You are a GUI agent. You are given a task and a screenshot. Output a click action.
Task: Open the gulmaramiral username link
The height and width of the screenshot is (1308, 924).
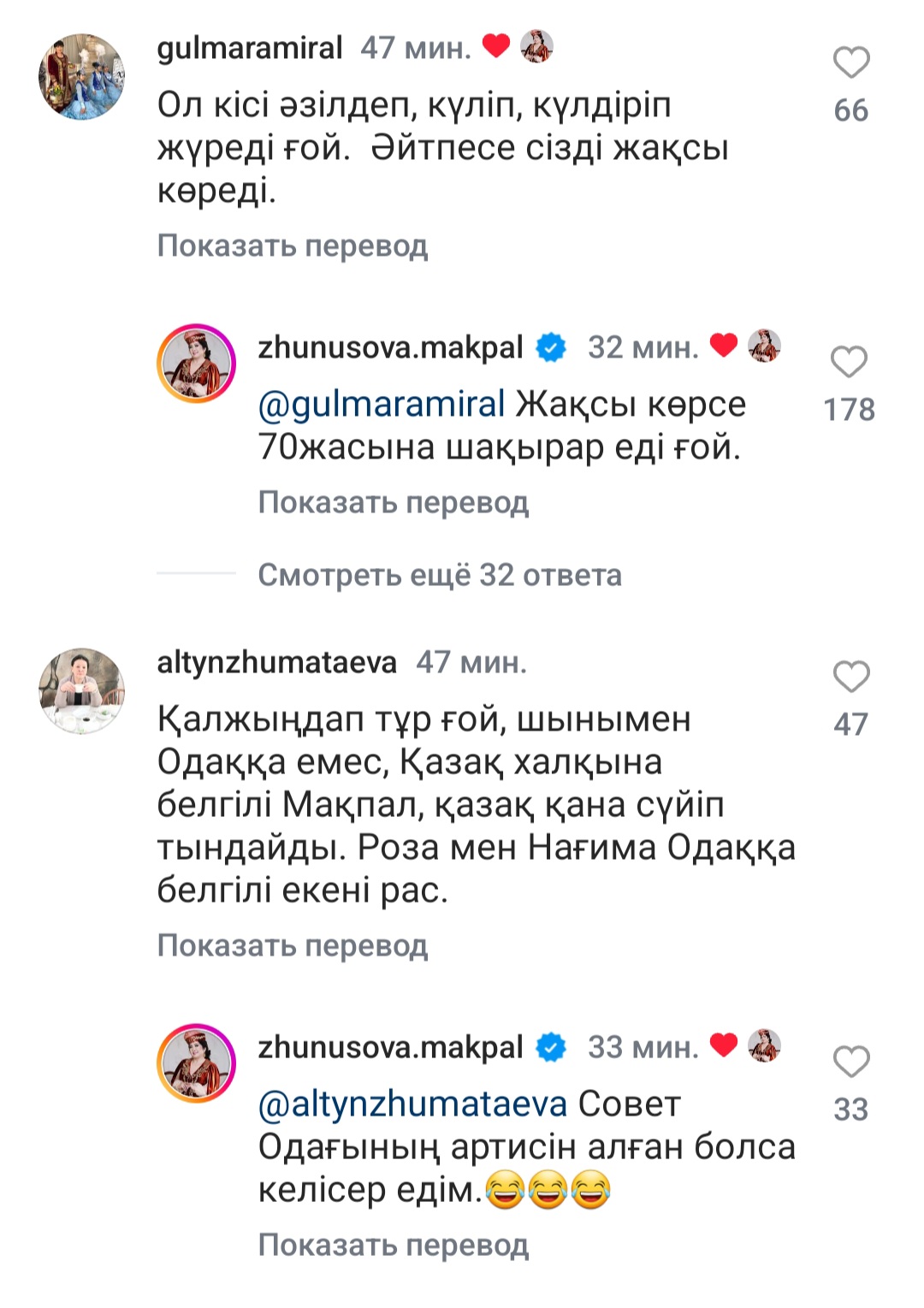(x=250, y=48)
